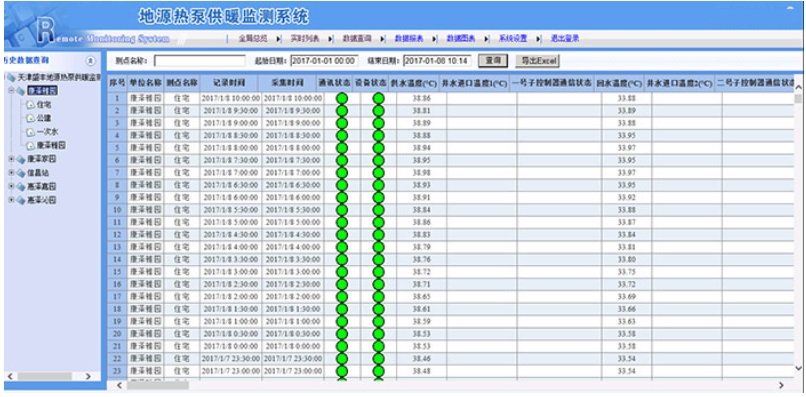Open the 系统设置 menu
This screenshot has height=397, width=806.
coord(512,39)
